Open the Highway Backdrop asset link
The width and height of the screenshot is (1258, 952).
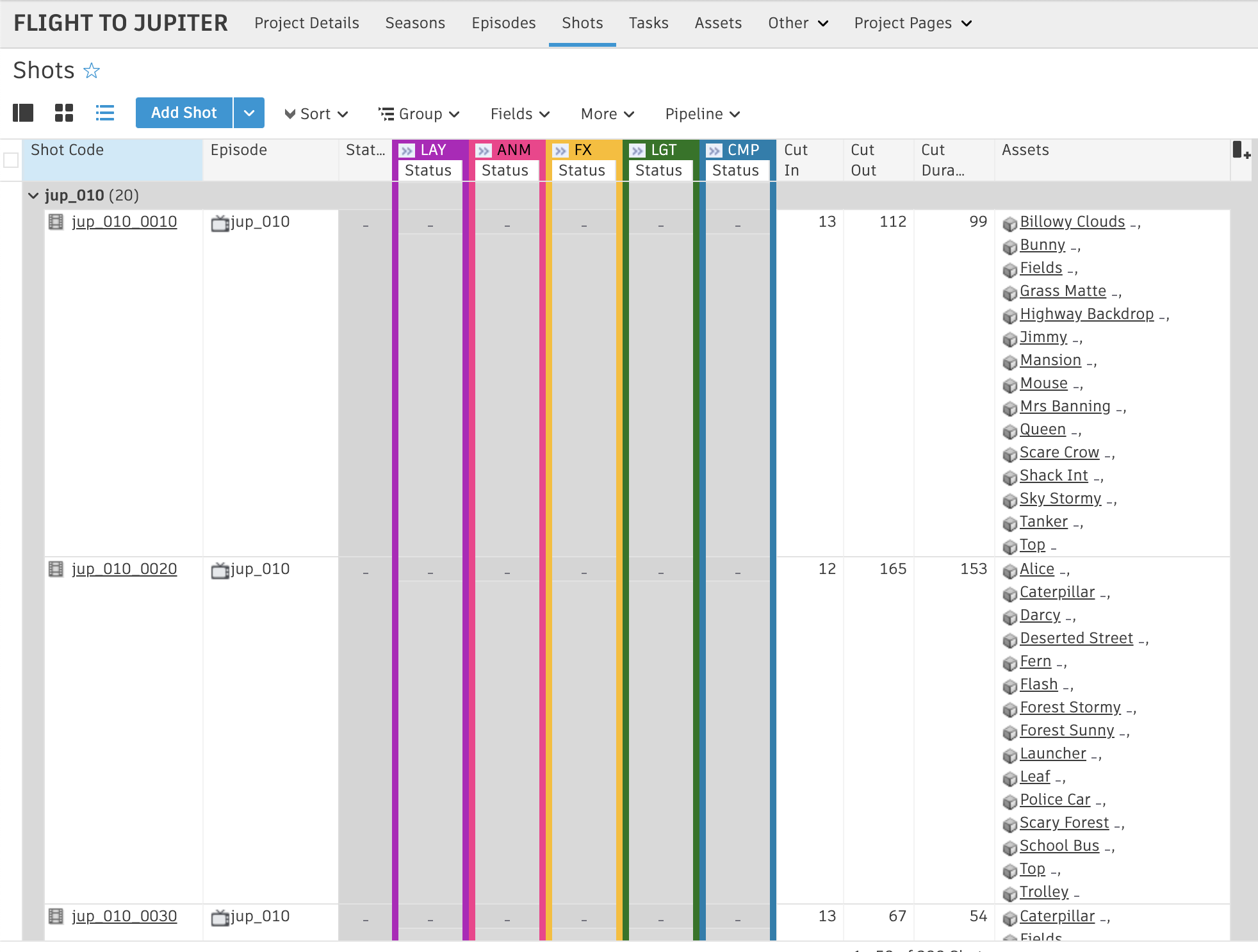[x=1086, y=314]
